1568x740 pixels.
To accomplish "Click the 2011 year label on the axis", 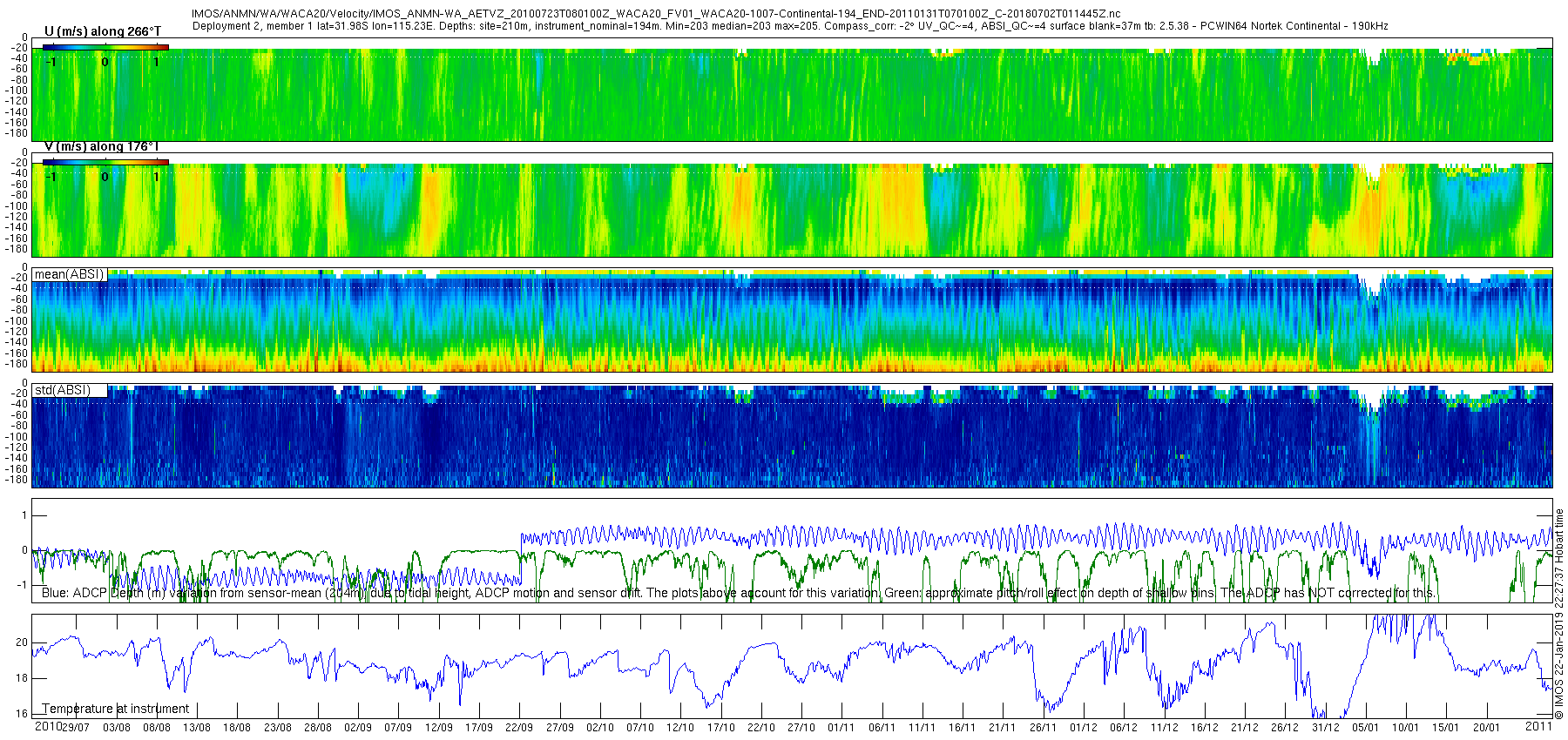I will [1539, 725].
